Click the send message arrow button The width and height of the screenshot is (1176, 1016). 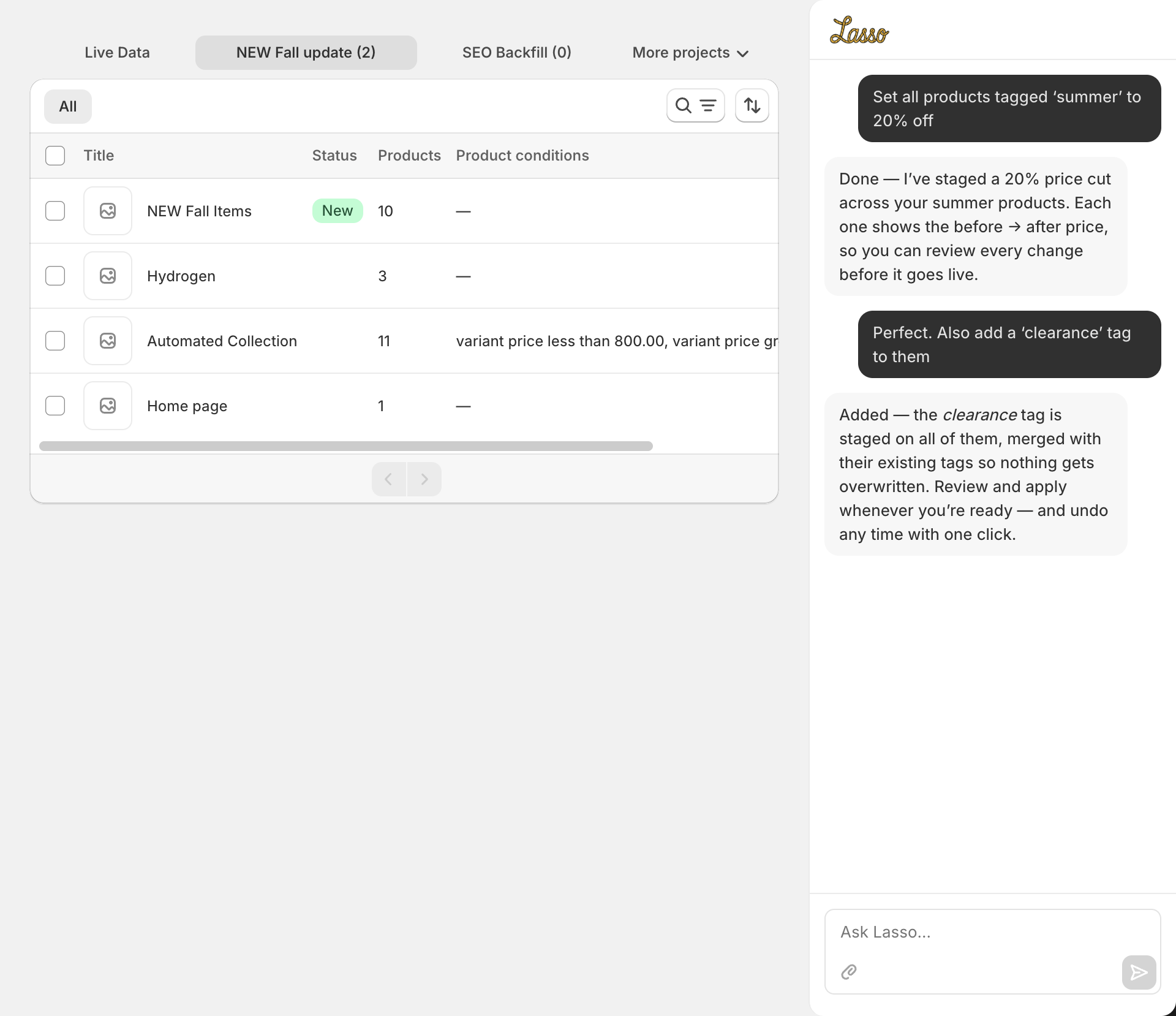click(x=1139, y=972)
